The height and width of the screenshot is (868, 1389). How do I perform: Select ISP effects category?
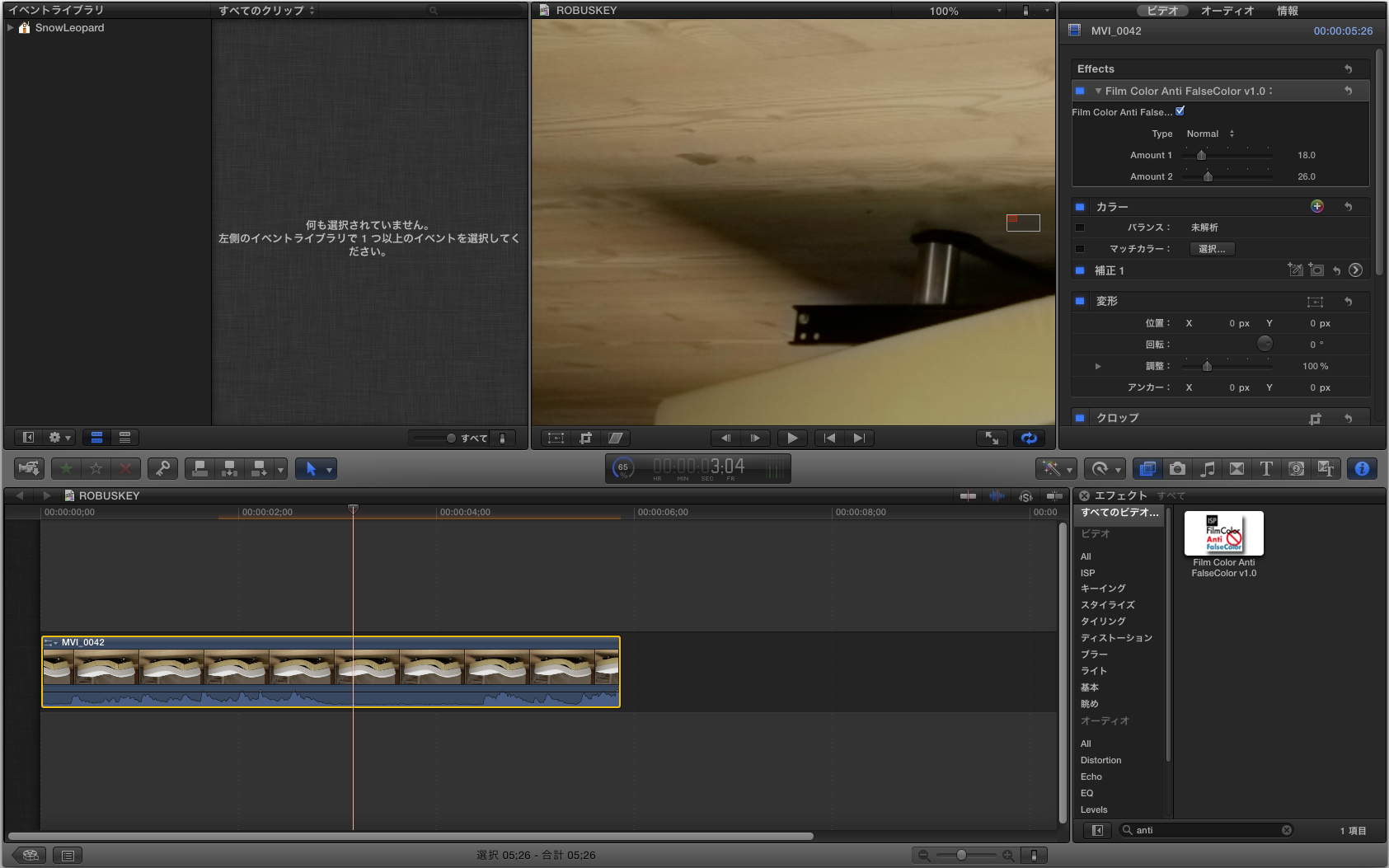[x=1088, y=573]
